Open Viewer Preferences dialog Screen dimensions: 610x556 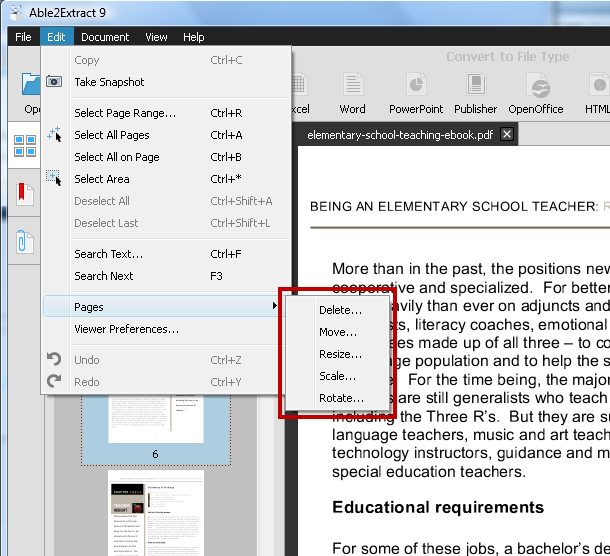pos(166,329)
